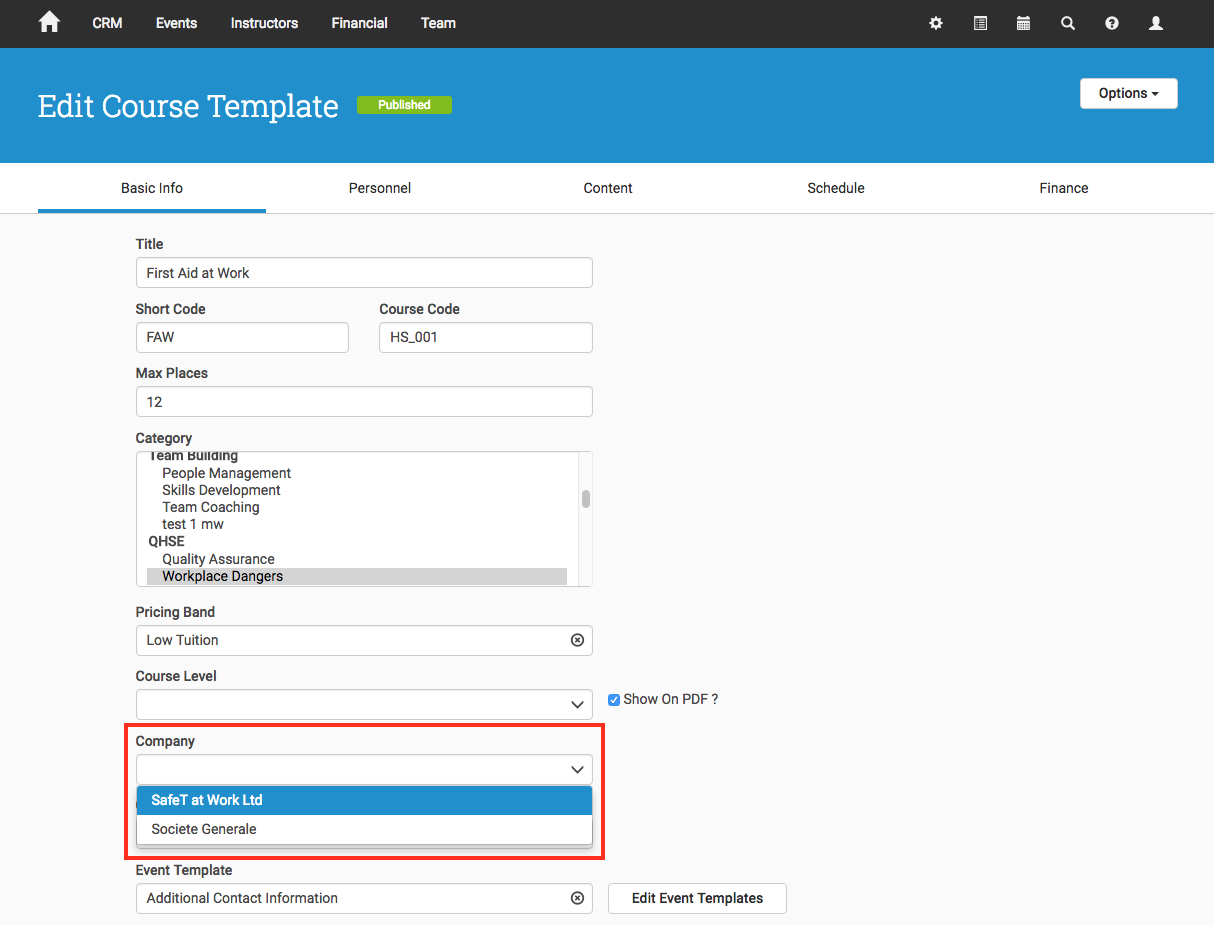1214x925 pixels.
Task: Toggle the Show On PDF checkbox
Action: click(614, 700)
